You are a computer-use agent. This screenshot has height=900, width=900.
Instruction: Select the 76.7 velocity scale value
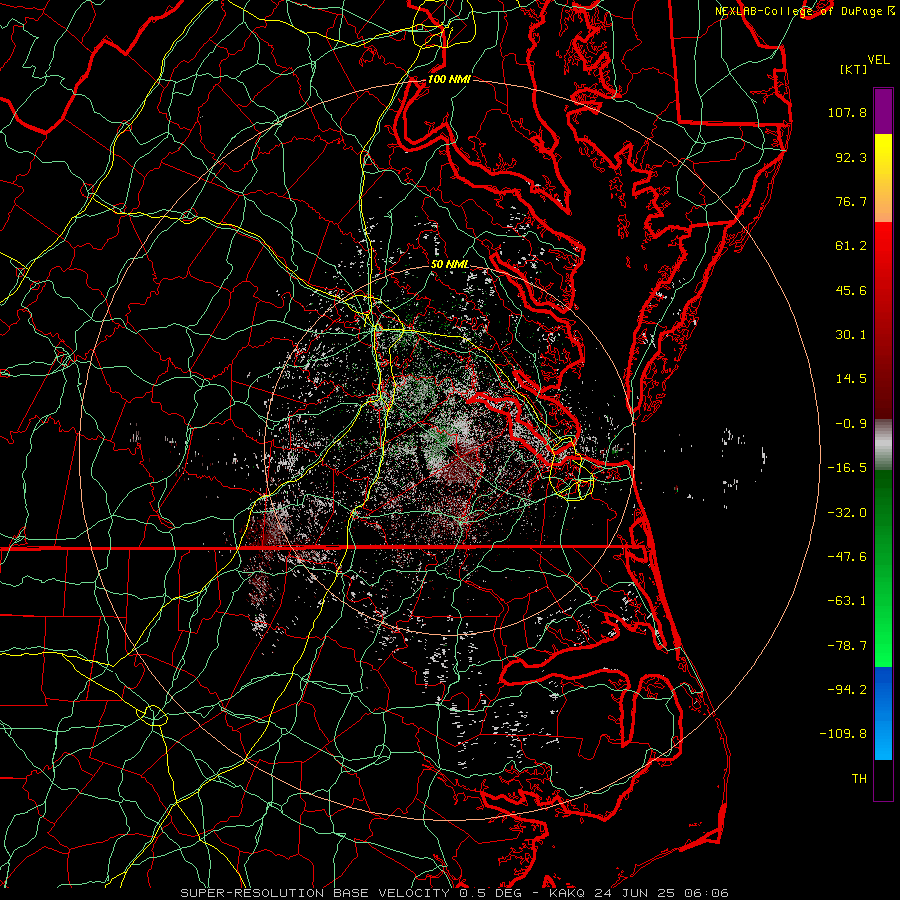tap(851, 201)
